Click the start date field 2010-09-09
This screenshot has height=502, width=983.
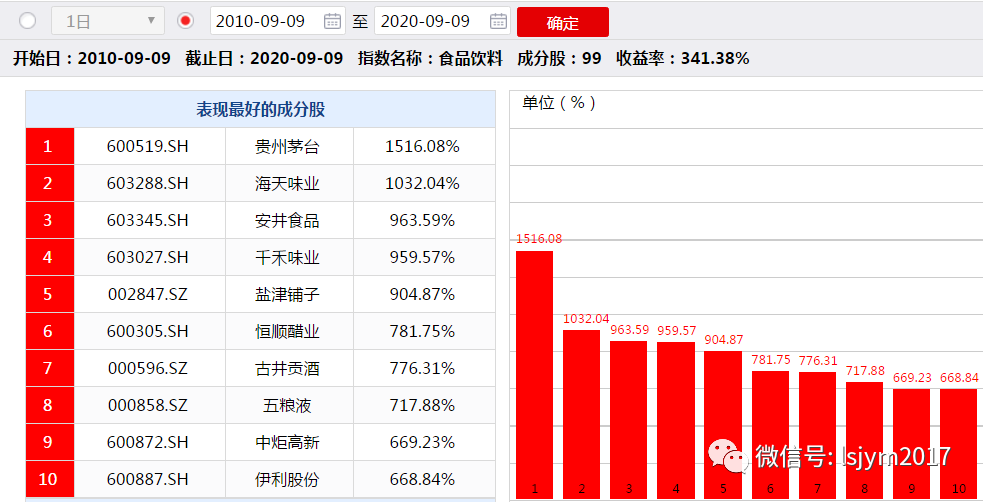tap(276, 21)
